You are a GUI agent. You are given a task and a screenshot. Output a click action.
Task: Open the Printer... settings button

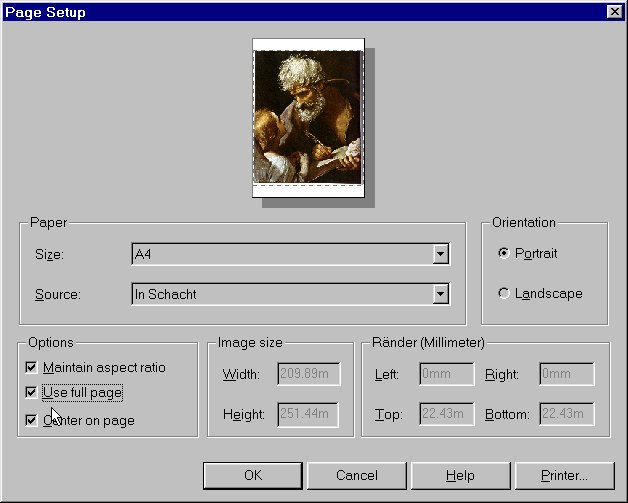564,475
